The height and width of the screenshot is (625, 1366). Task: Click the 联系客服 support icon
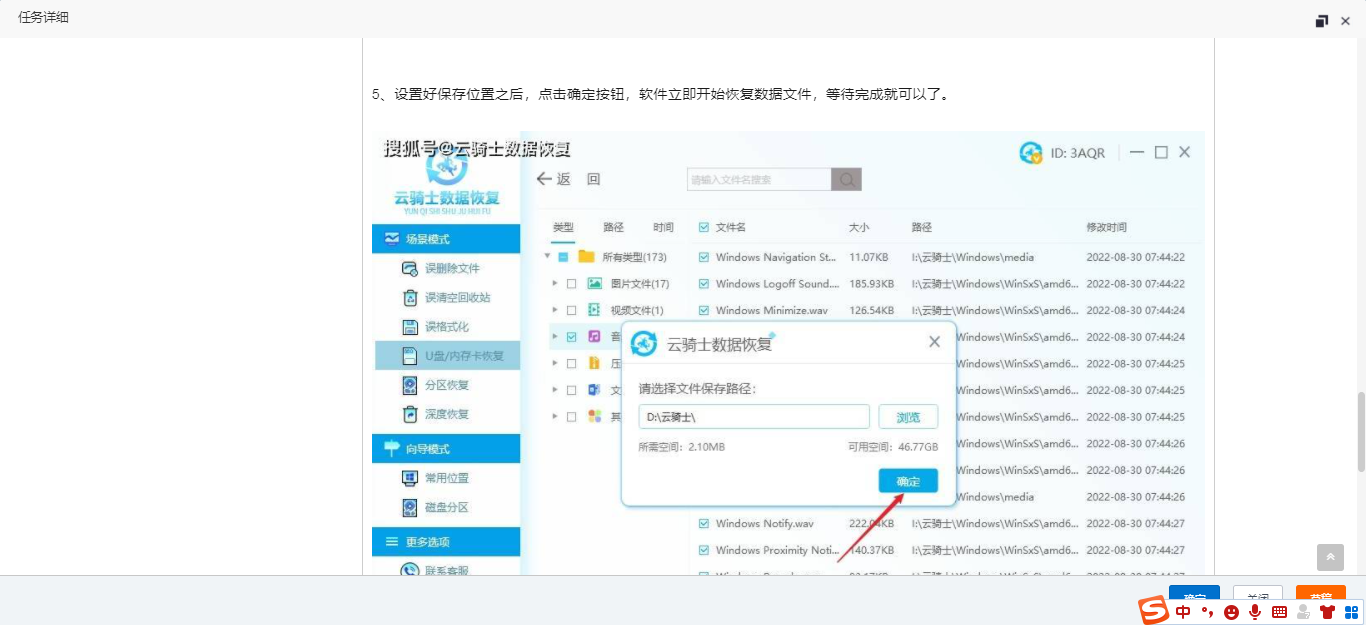point(409,570)
